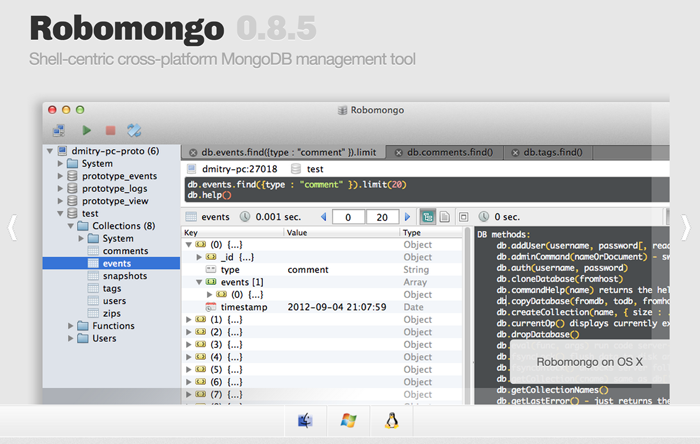Expand the (4) document row
The width and height of the screenshot is (700, 444).
point(188,357)
